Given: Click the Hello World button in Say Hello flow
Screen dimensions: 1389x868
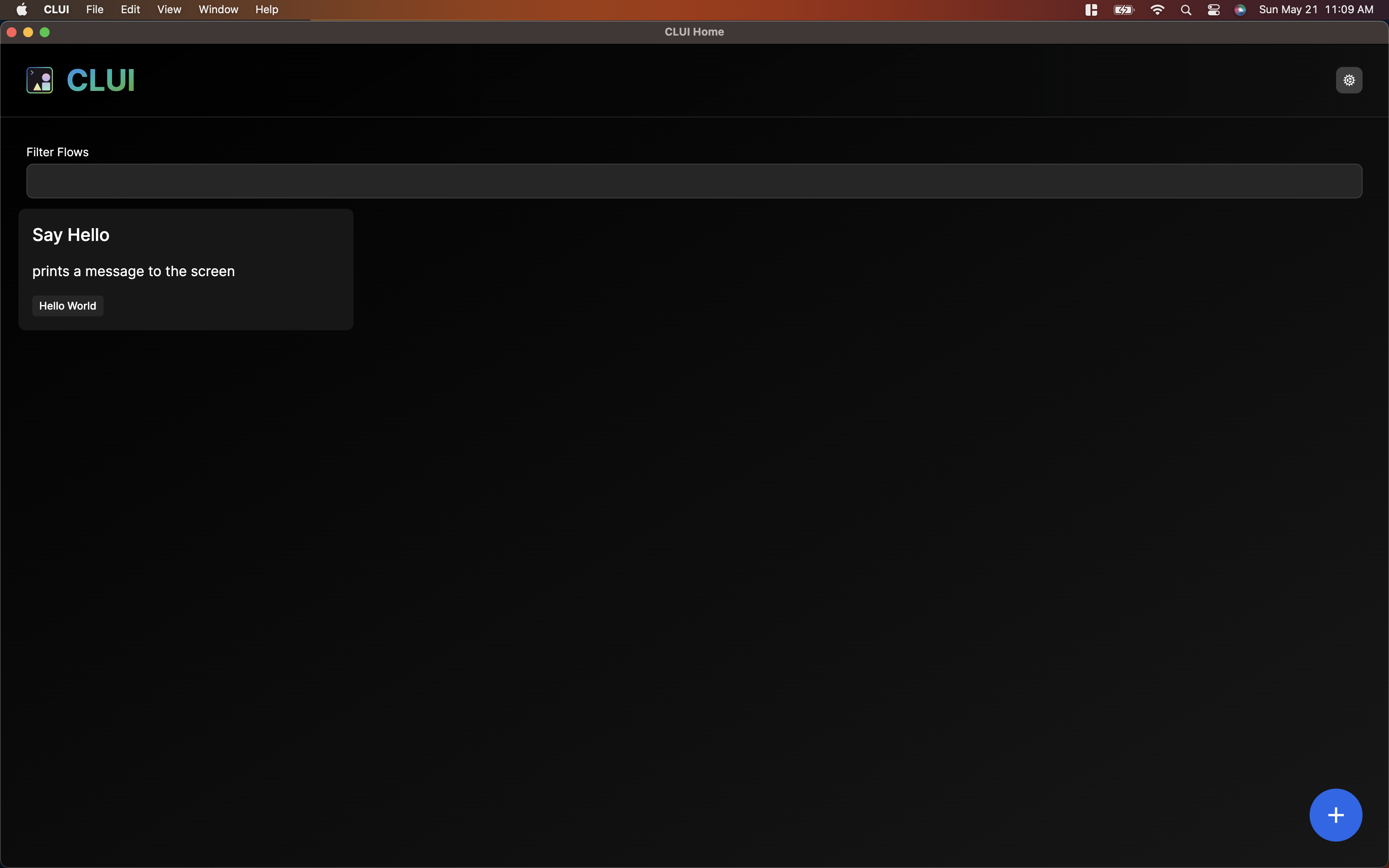Looking at the screenshot, I should [67, 305].
